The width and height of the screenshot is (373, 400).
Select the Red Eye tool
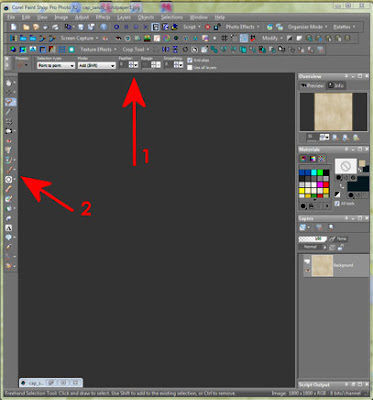pos(8,141)
